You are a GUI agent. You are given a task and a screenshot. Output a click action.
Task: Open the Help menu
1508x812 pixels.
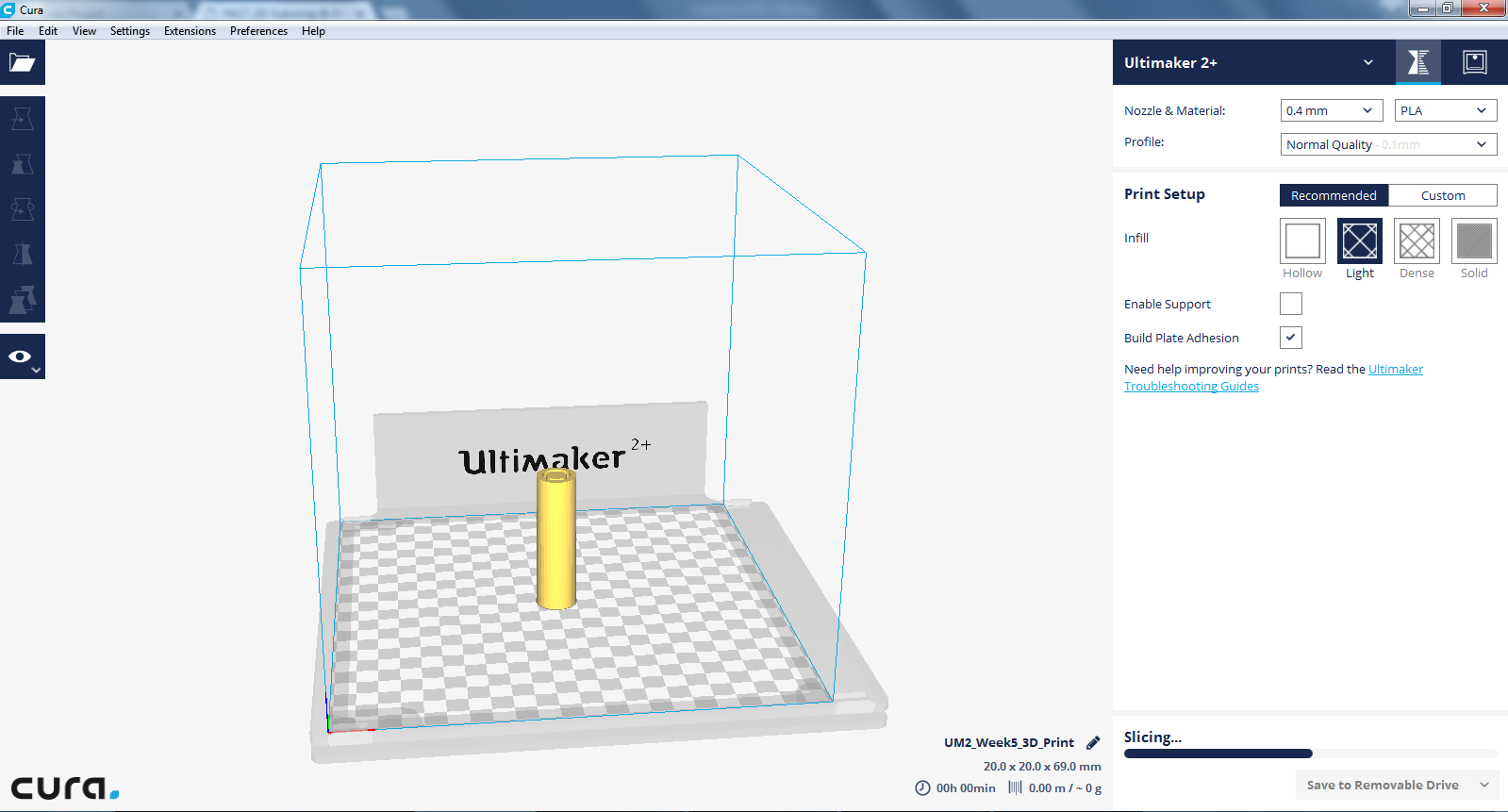click(x=313, y=31)
